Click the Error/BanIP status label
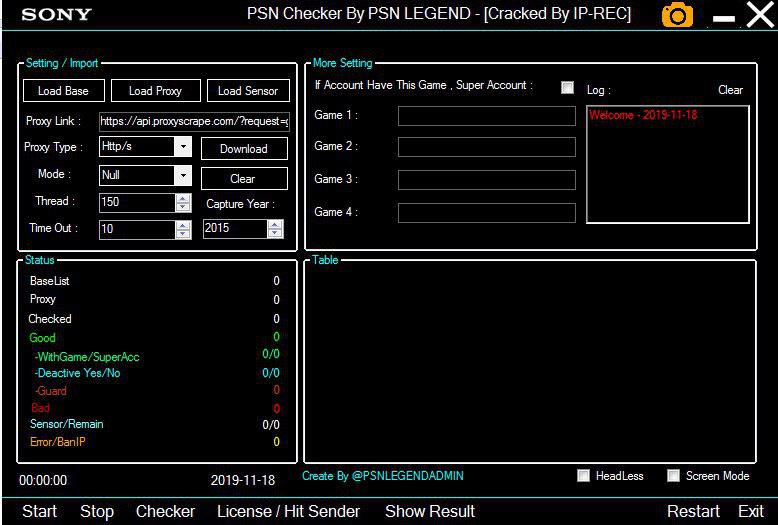 point(58,442)
